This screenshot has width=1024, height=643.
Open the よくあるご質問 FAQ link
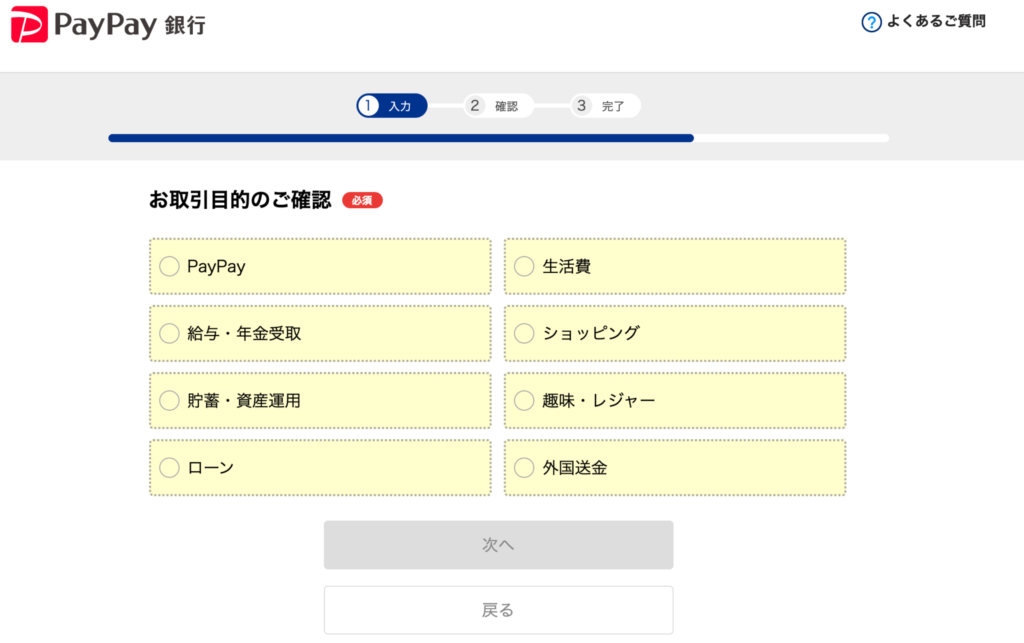(x=936, y=21)
